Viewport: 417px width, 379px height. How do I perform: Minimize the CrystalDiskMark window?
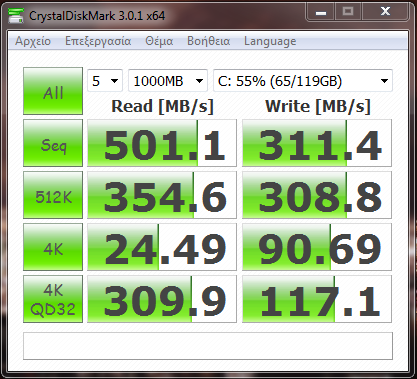321,12
